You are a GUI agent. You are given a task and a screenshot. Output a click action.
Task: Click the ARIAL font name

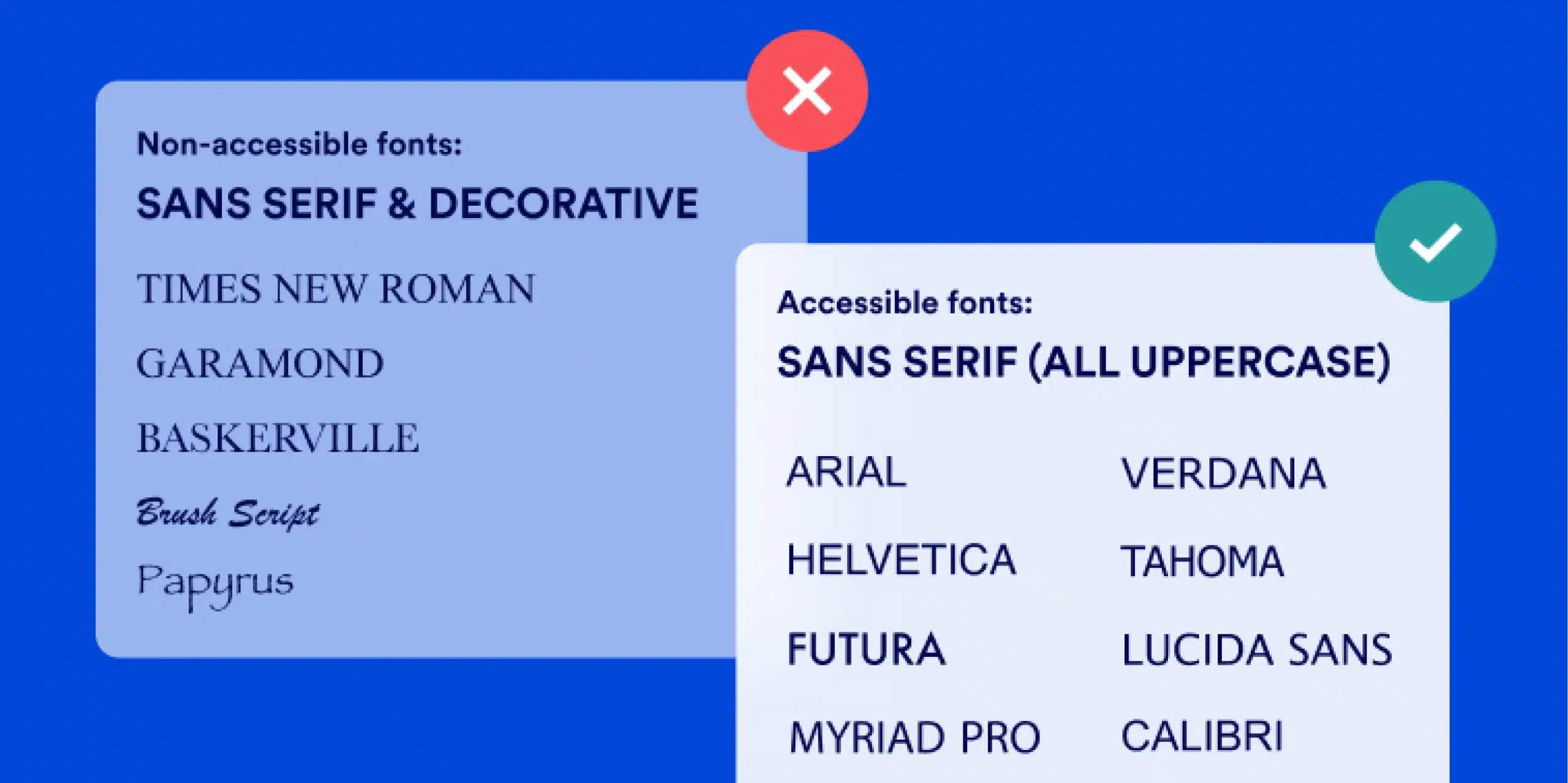pos(846,472)
